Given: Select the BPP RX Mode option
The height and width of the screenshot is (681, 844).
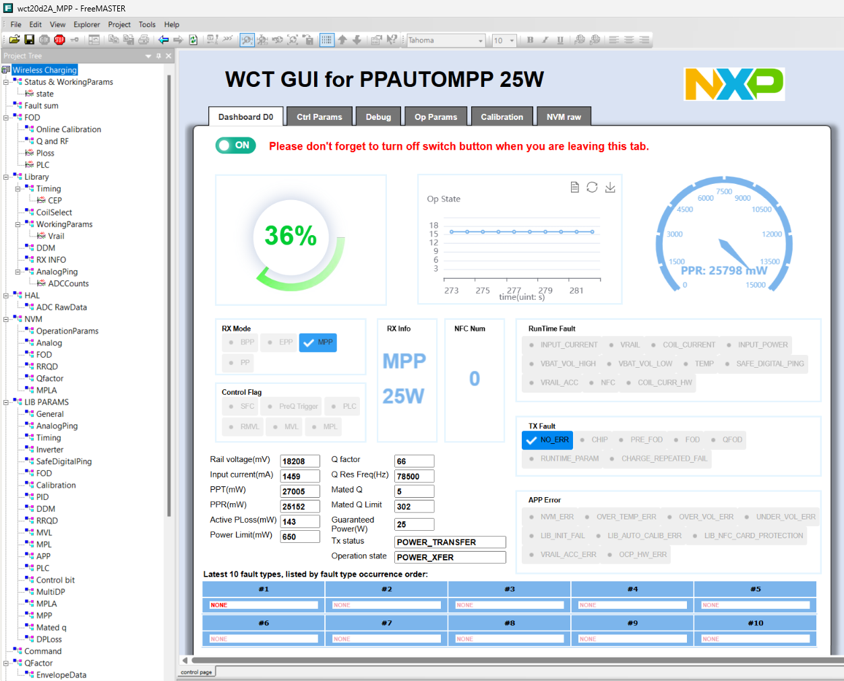Looking at the screenshot, I should click(240, 342).
